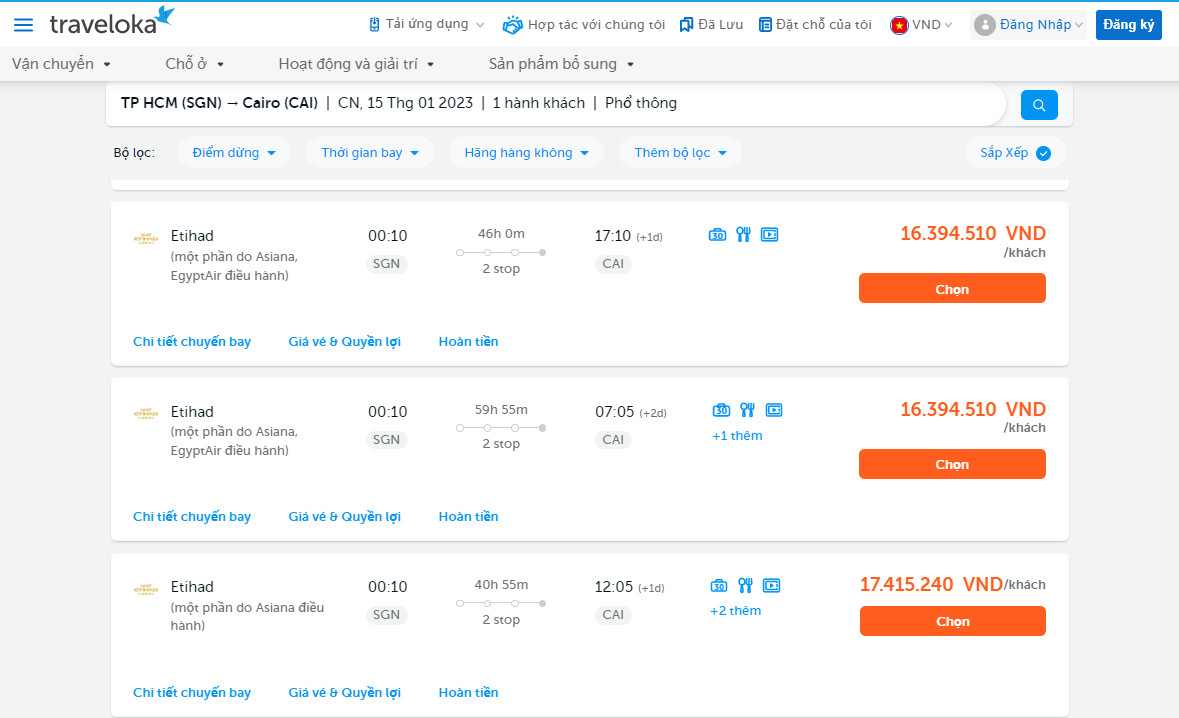Expand the Hãng hàng không filter
Screen dimensions: 1179x718
tap(526, 153)
